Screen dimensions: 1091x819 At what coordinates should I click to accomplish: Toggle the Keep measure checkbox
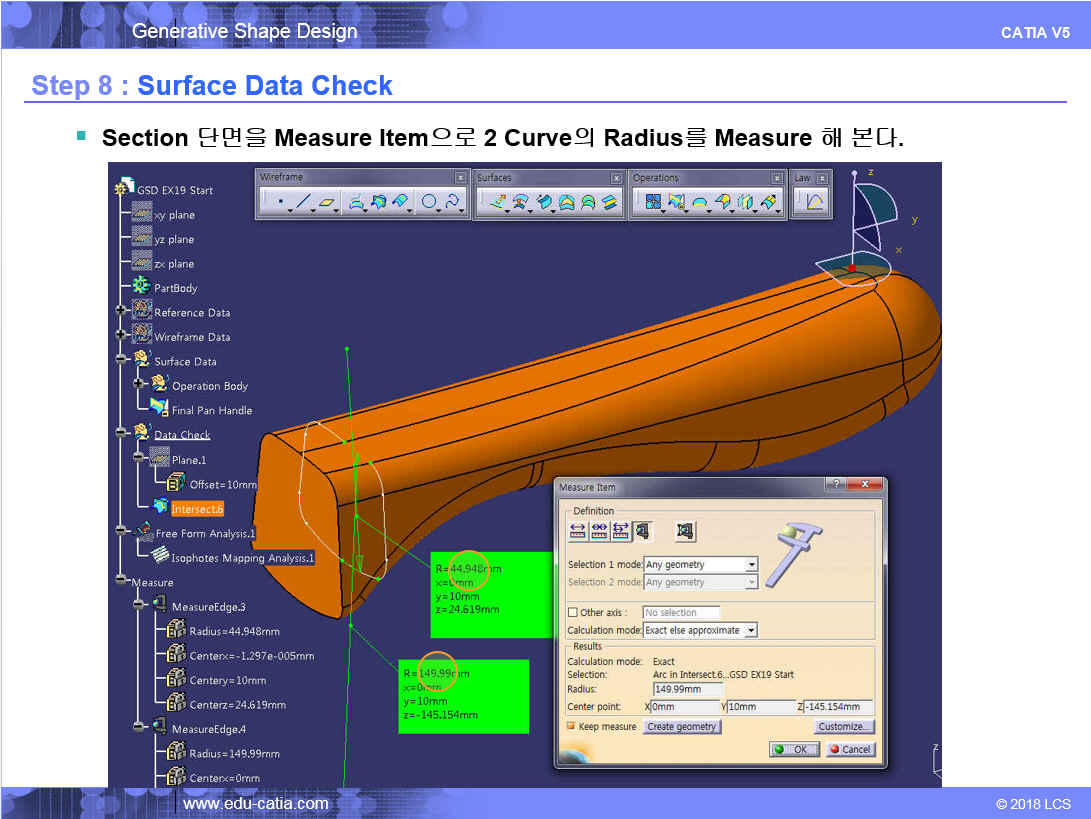572,726
